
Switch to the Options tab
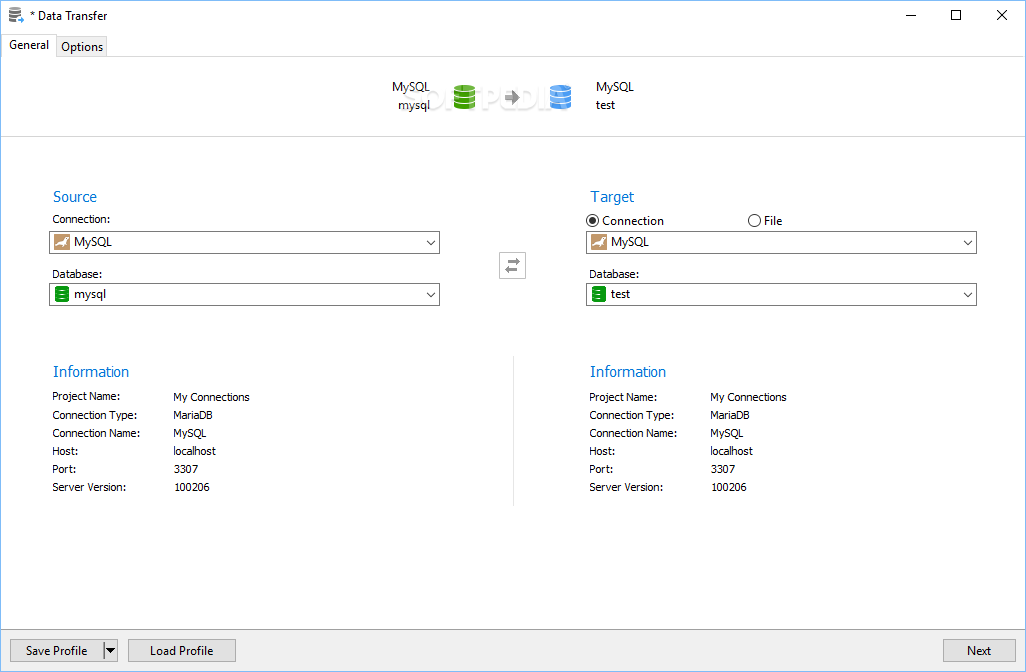[82, 46]
